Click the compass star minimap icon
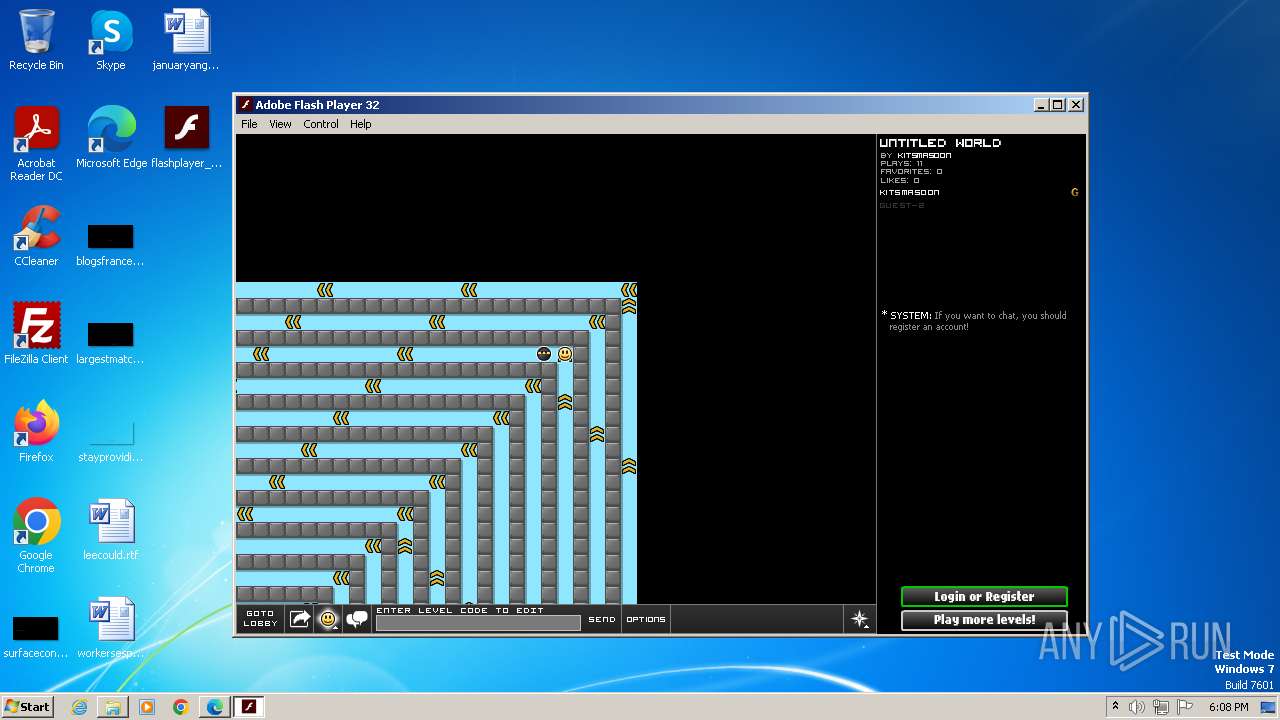 coord(859,619)
